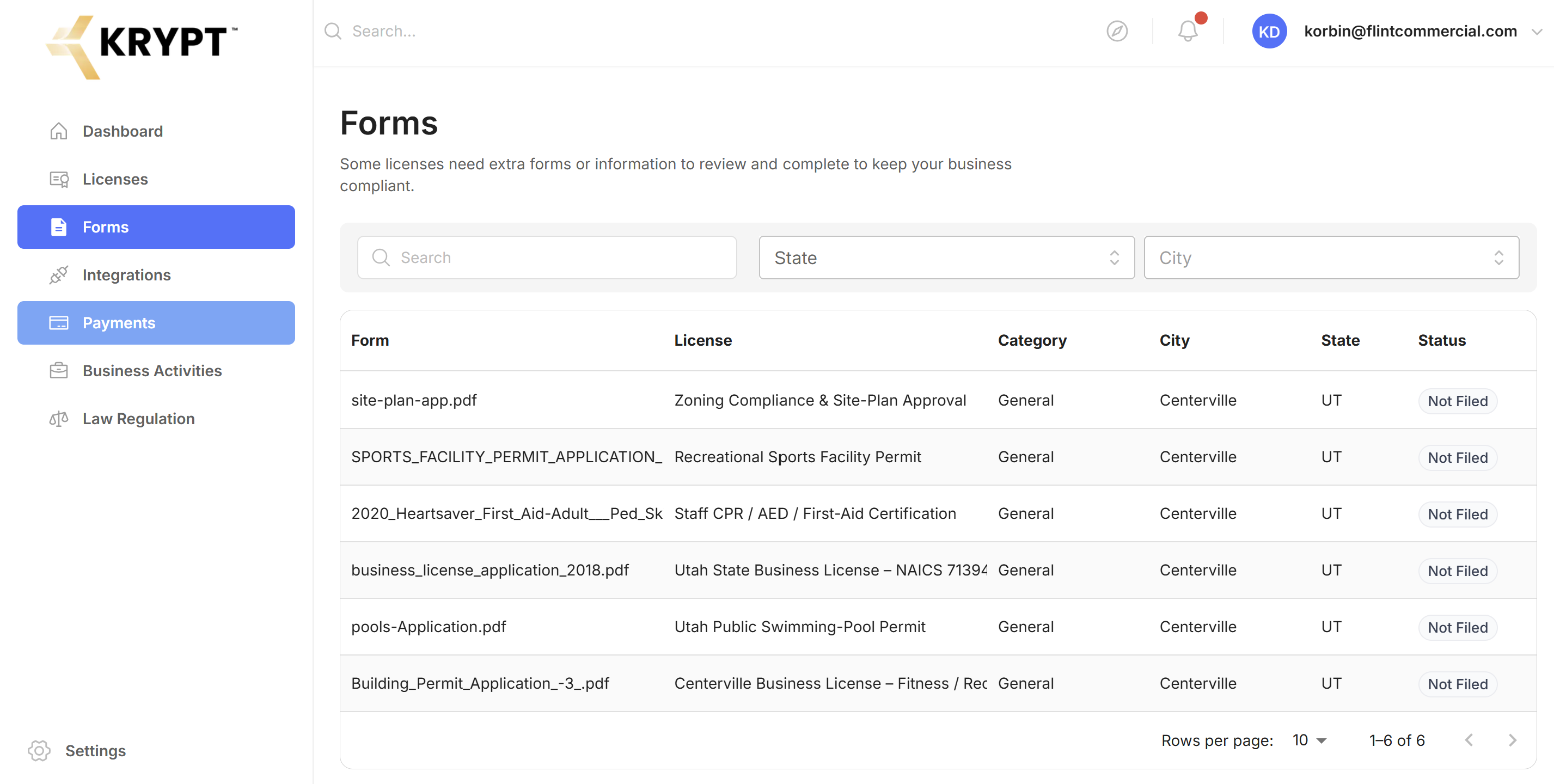Click Zoning Compliance & Site-Plan Approval license
The width and height of the screenshot is (1554, 784).
click(820, 400)
